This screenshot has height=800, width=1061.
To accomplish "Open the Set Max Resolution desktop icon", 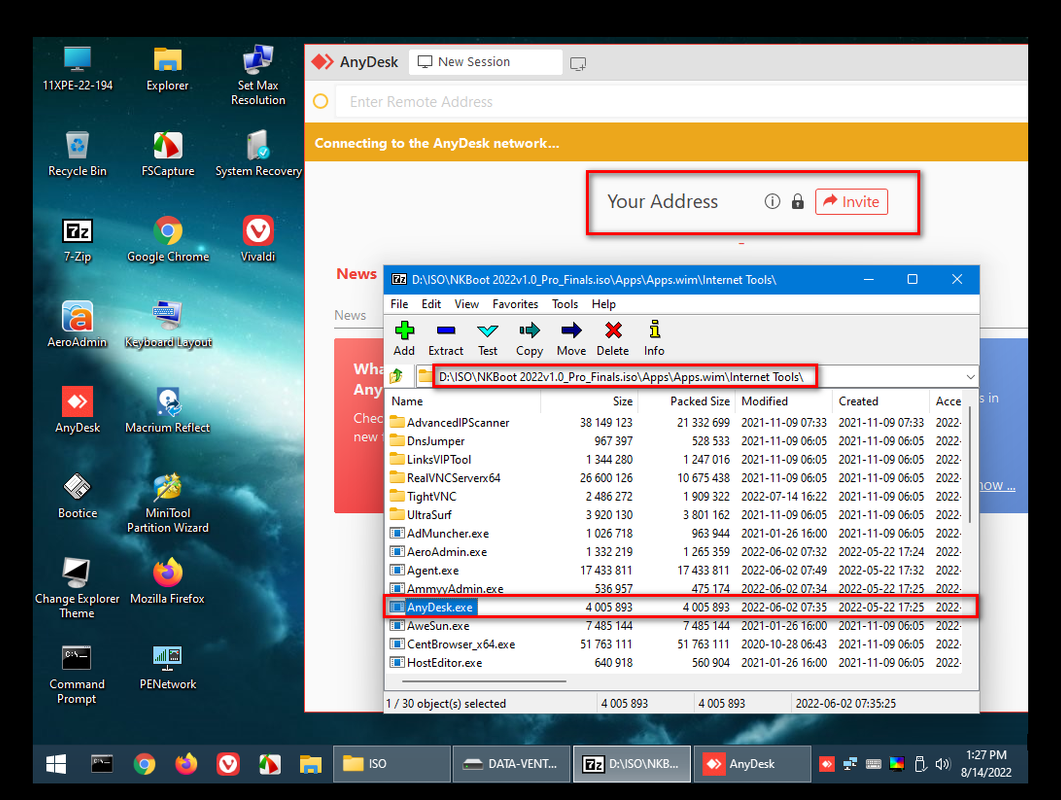I will pyautogui.click(x=258, y=76).
